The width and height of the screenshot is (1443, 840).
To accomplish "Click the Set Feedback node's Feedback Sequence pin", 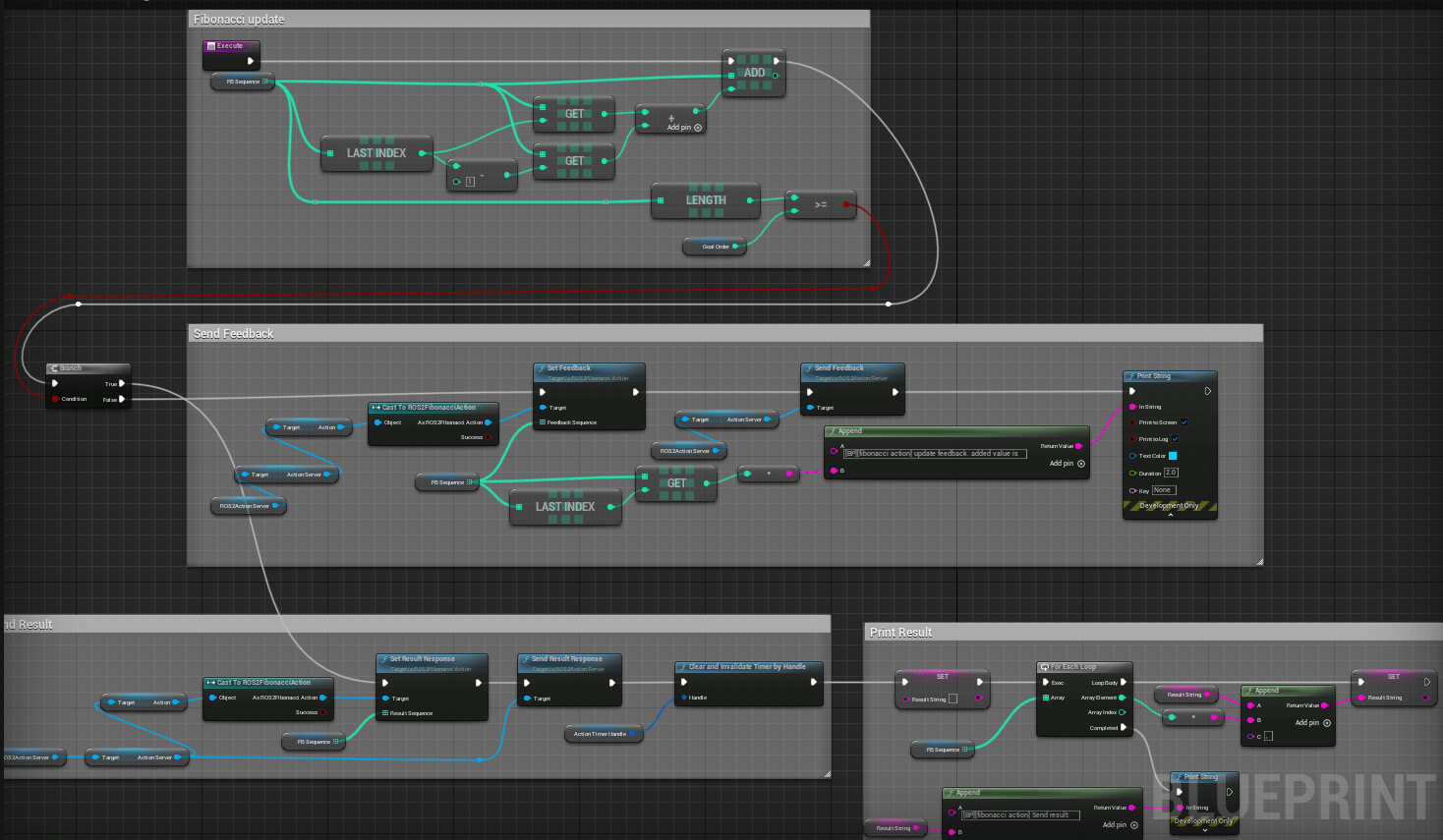I will [x=543, y=422].
